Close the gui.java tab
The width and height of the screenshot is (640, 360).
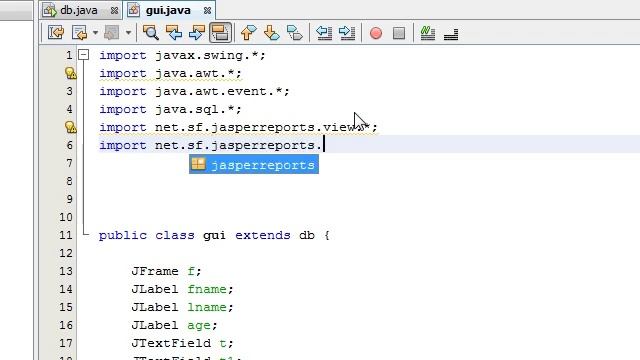click(x=207, y=11)
